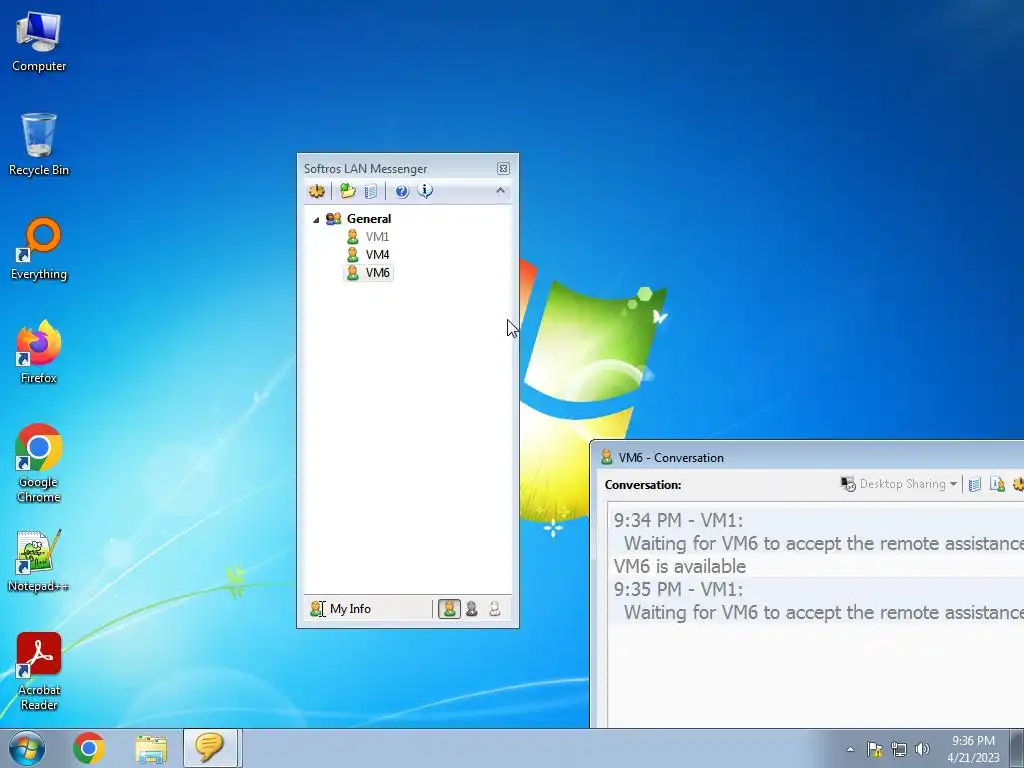
Task: Click settings gear in VM6 Conversation toolbar
Action: (1018, 485)
